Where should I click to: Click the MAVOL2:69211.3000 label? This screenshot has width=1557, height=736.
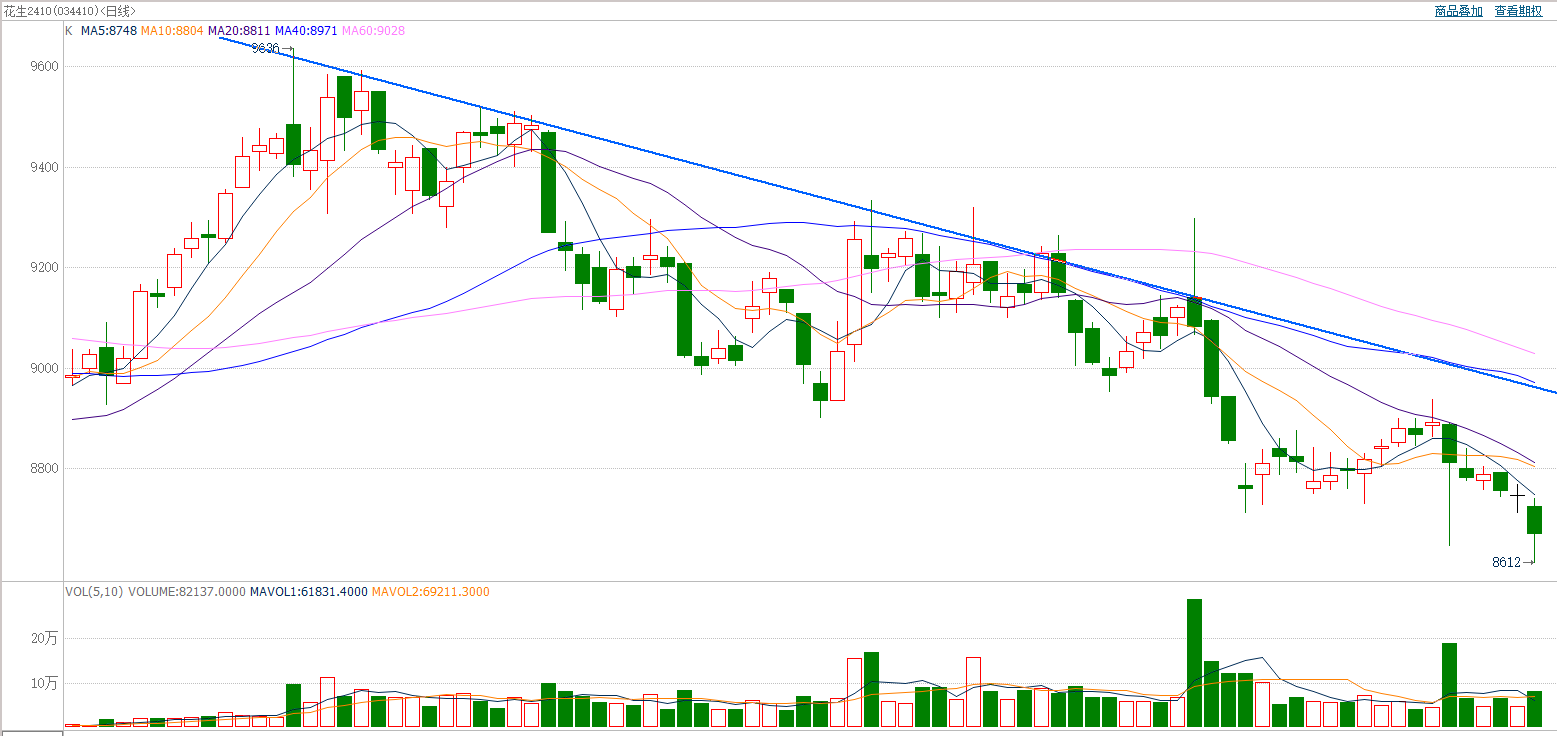431,592
